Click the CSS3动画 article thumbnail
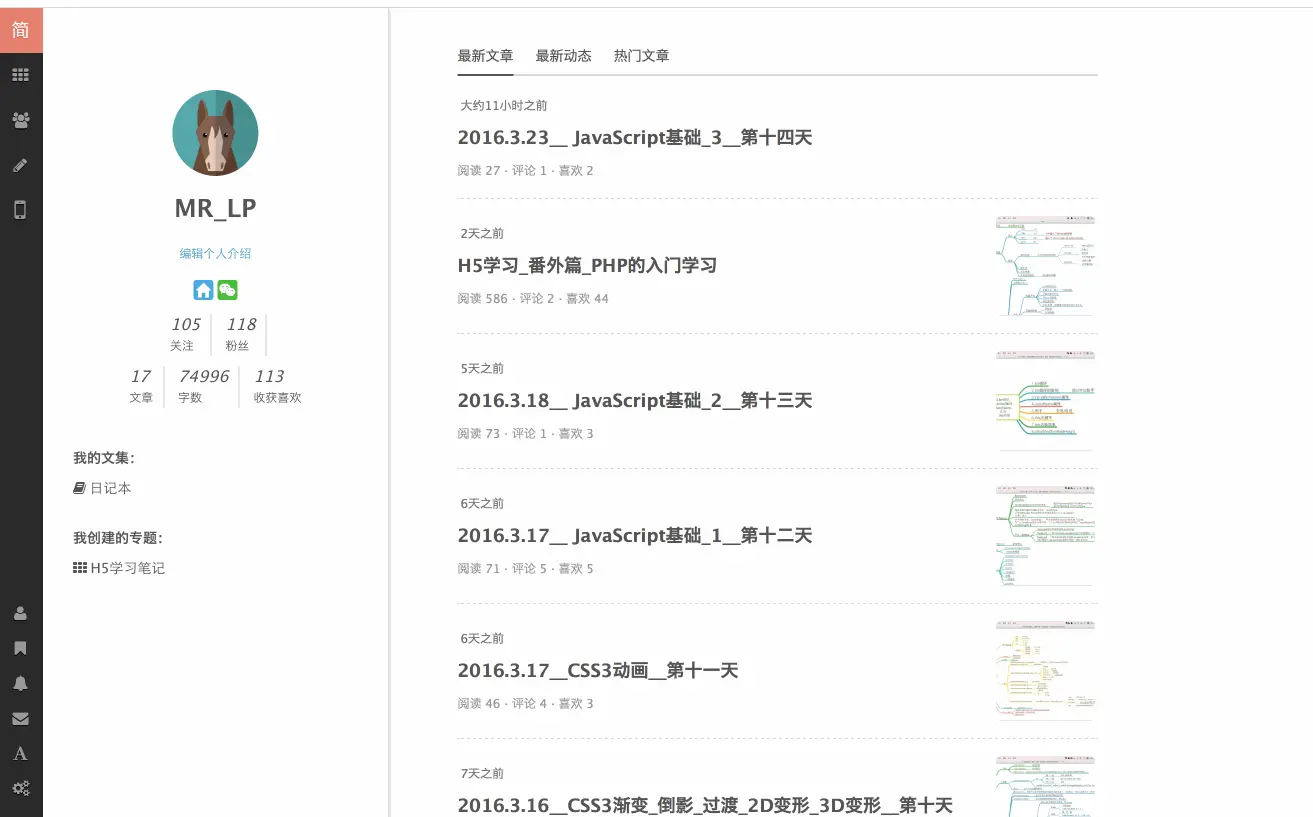This screenshot has height=817, width=1313. pos(1046,671)
